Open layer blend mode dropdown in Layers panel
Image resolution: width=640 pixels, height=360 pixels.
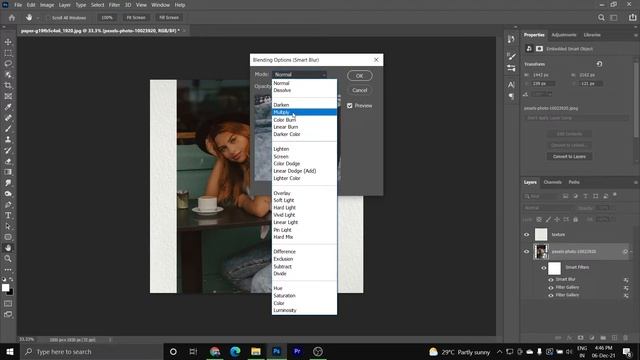[x=549, y=208]
